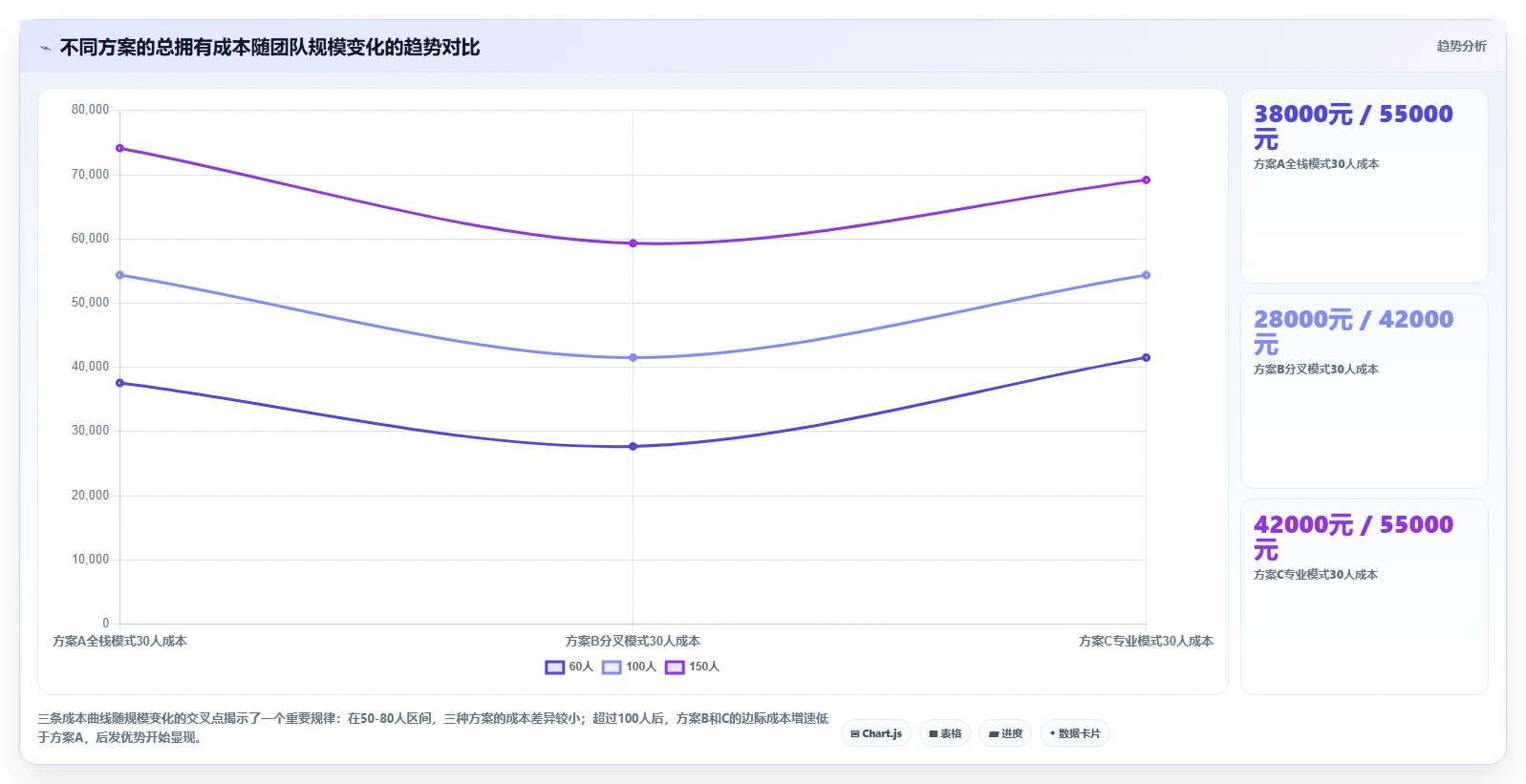Click the 趋势分析 label in header
This screenshot has height=784, width=1526.
tap(1461, 46)
